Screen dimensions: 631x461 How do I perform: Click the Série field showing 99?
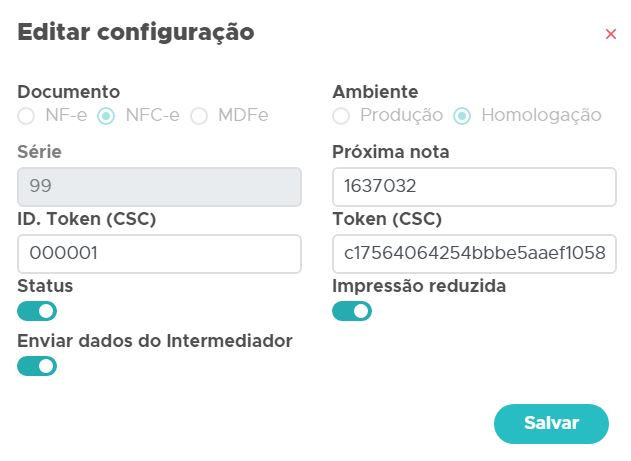[x=159, y=187]
